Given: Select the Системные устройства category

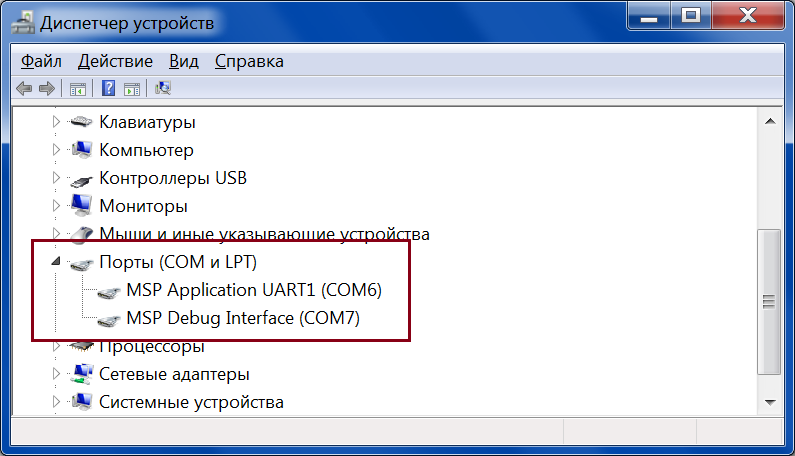Looking at the screenshot, I should click(191, 402).
